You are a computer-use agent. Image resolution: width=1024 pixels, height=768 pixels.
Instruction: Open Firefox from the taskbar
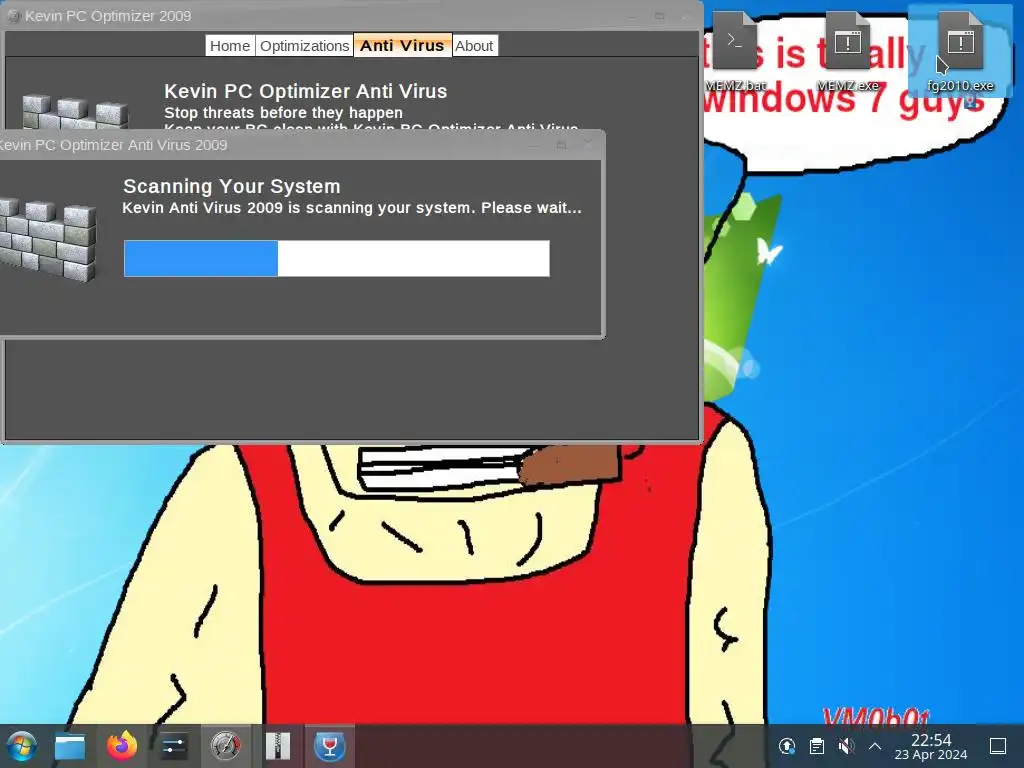pyautogui.click(x=122, y=746)
